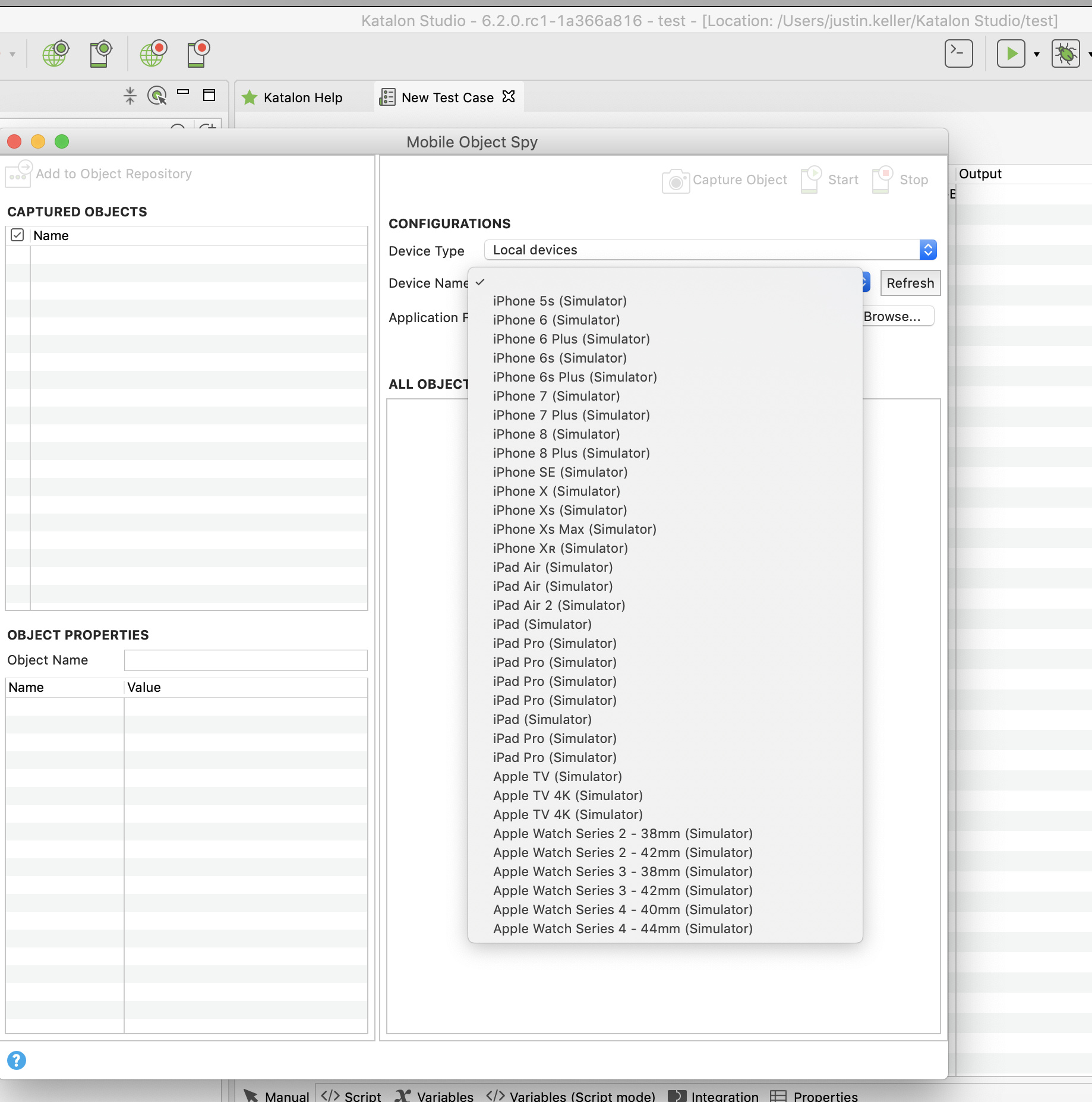Screen dimensions: 1092x1102
Task: Click Add to Object Repository
Action: [99, 174]
